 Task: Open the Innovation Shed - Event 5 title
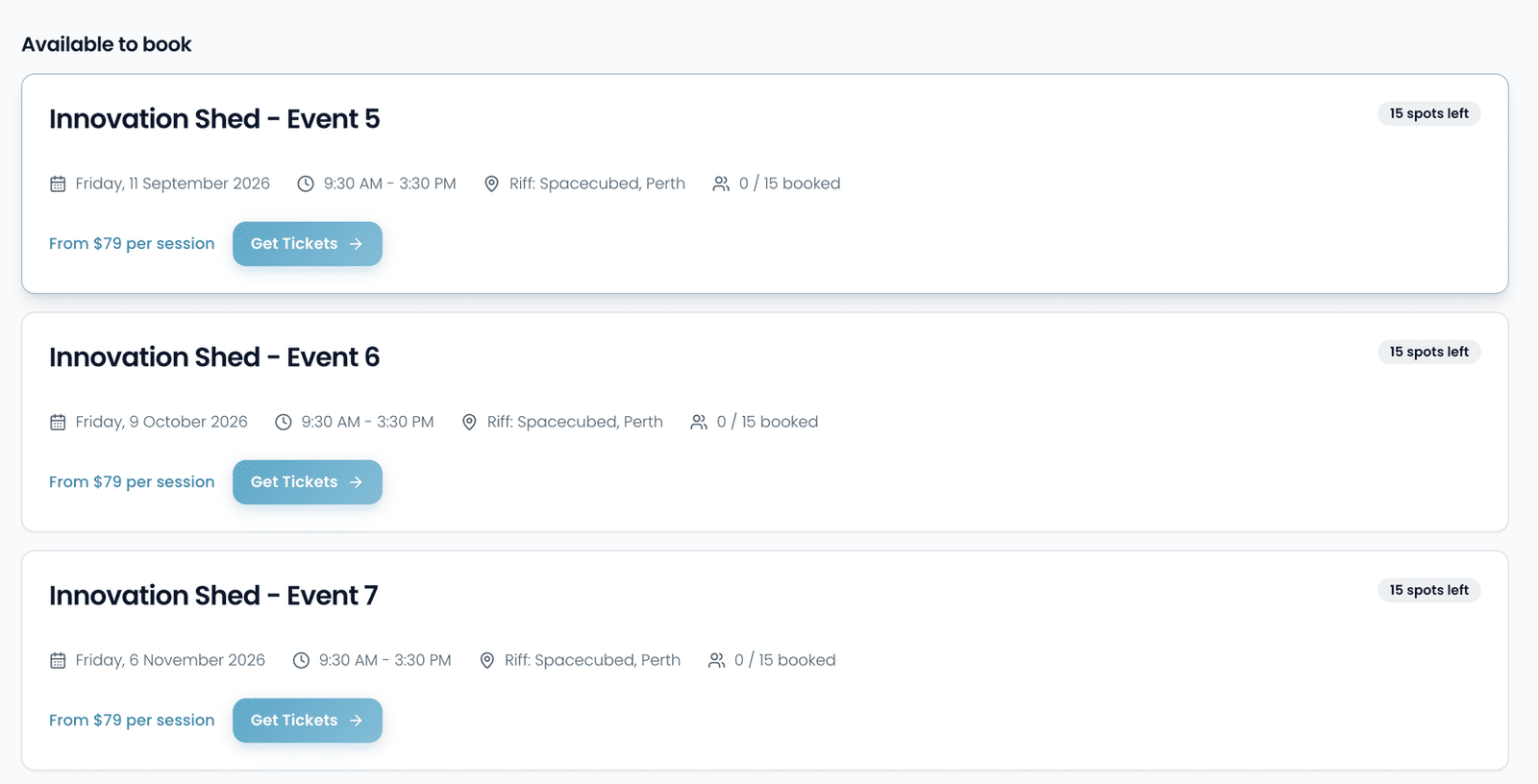[214, 119]
